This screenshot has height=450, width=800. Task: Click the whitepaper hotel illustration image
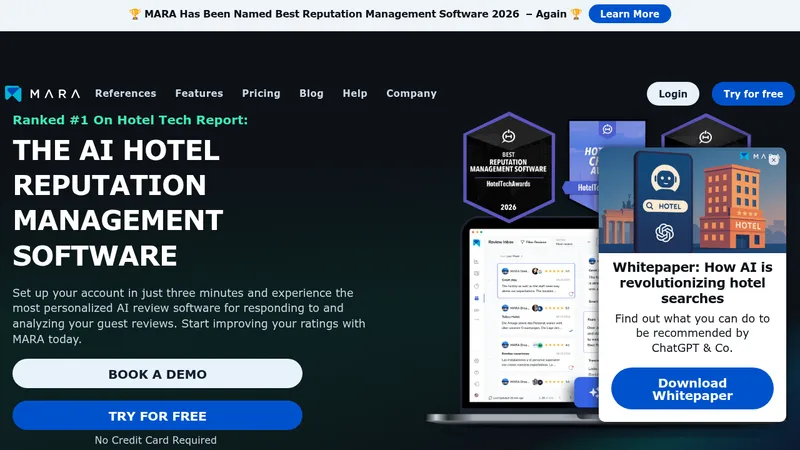point(692,201)
